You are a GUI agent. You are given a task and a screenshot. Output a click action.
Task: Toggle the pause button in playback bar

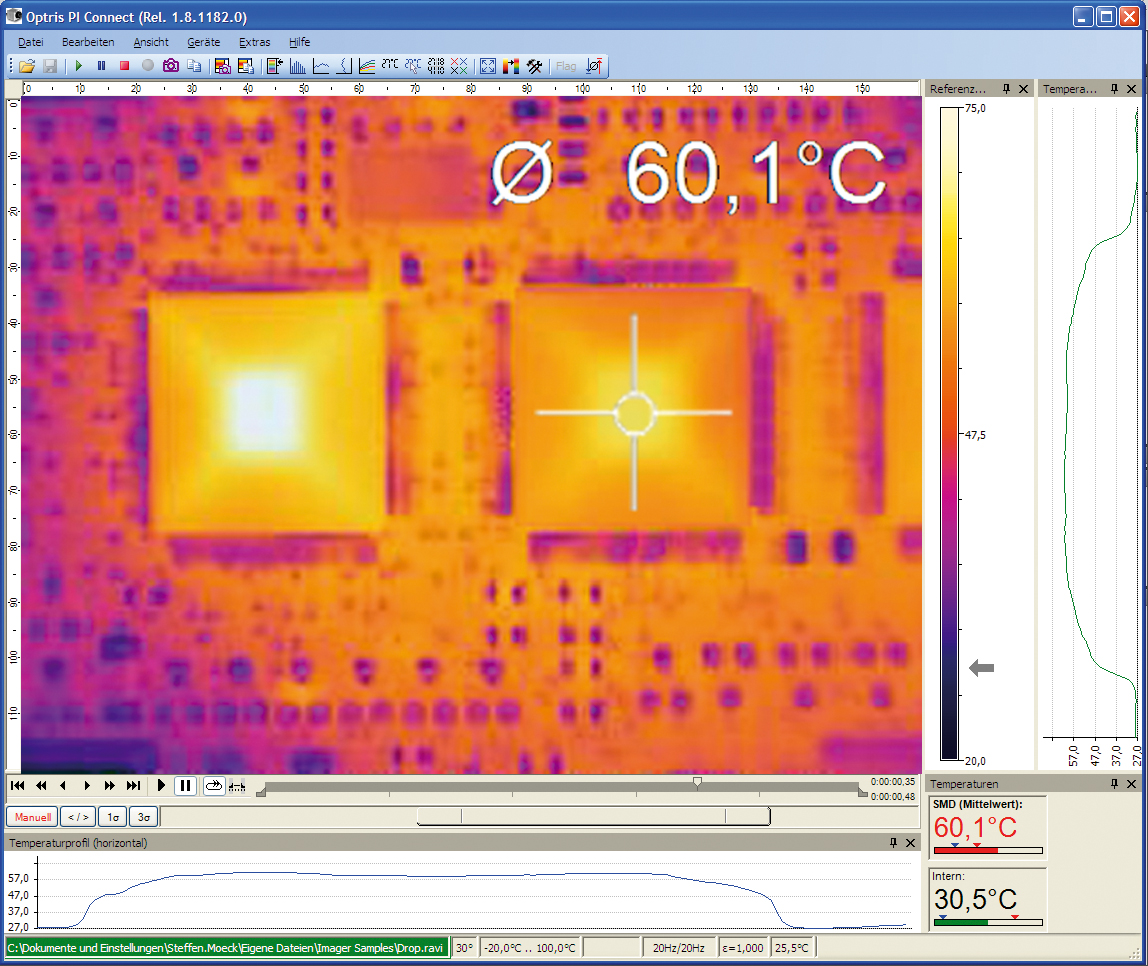pos(185,786)
